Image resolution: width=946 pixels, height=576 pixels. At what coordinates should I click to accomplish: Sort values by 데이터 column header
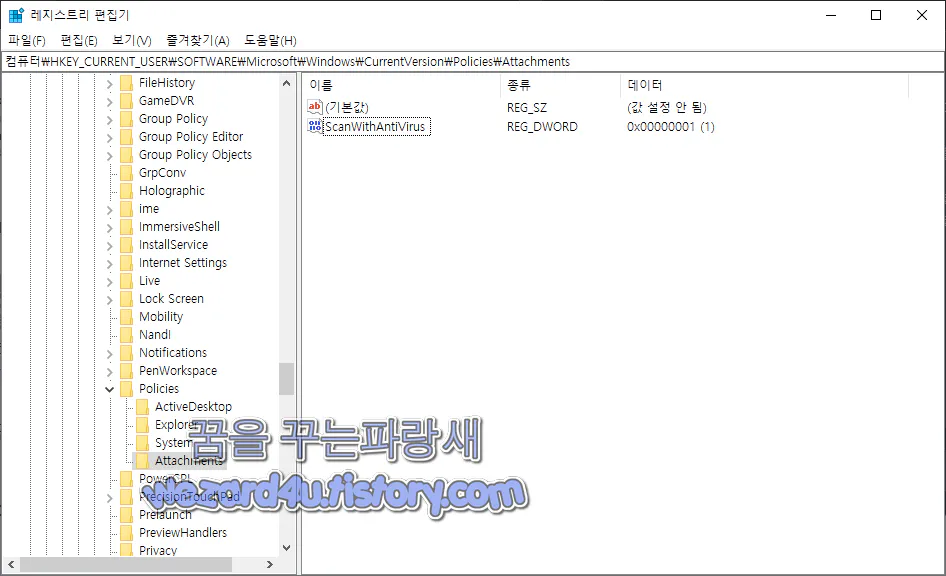tap(764, 85)
